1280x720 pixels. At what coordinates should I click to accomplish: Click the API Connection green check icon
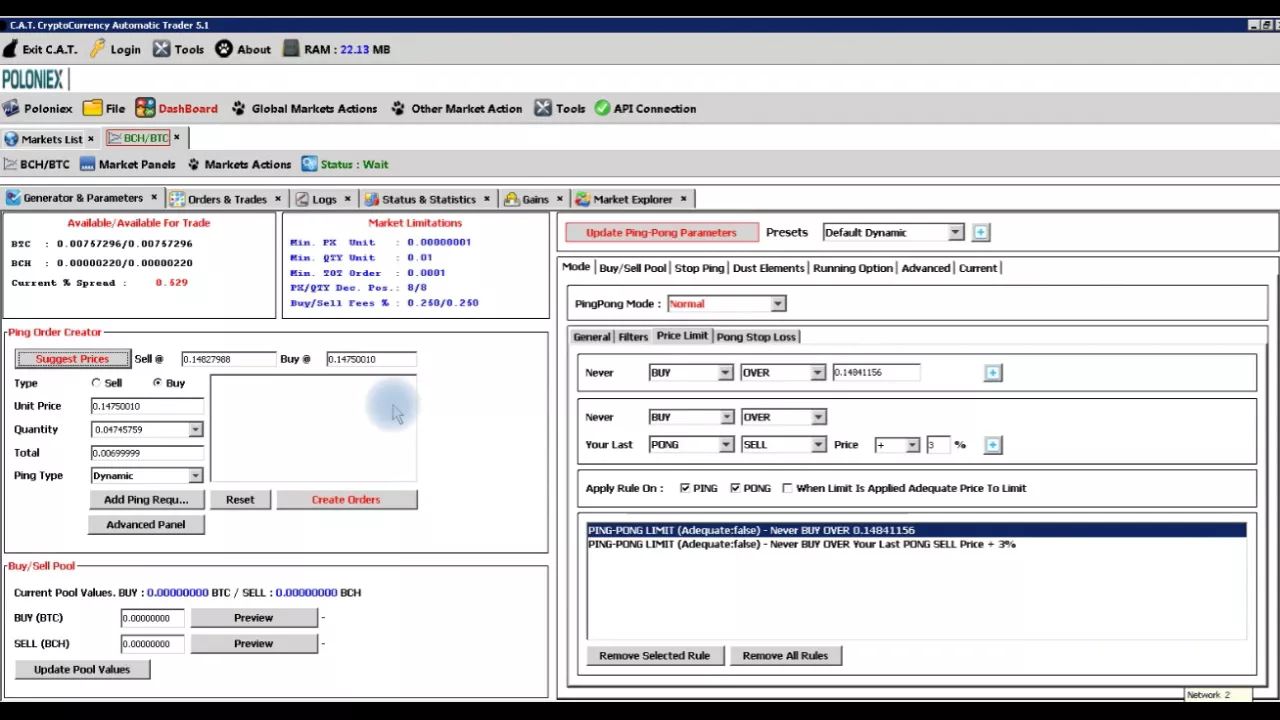click(x=602, y=108)
